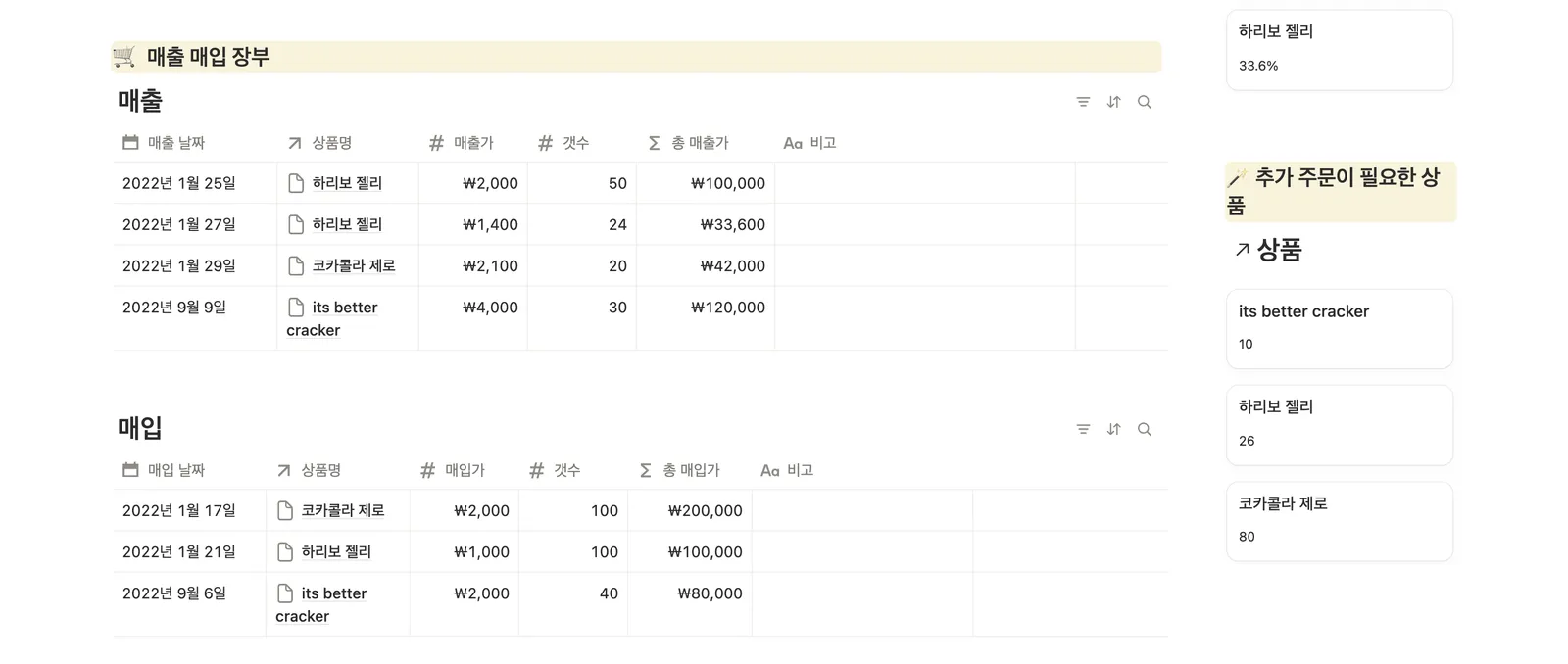Search the 매출 table with magnifier icon
The image size is (1568, 664).
coord(1144,102)
